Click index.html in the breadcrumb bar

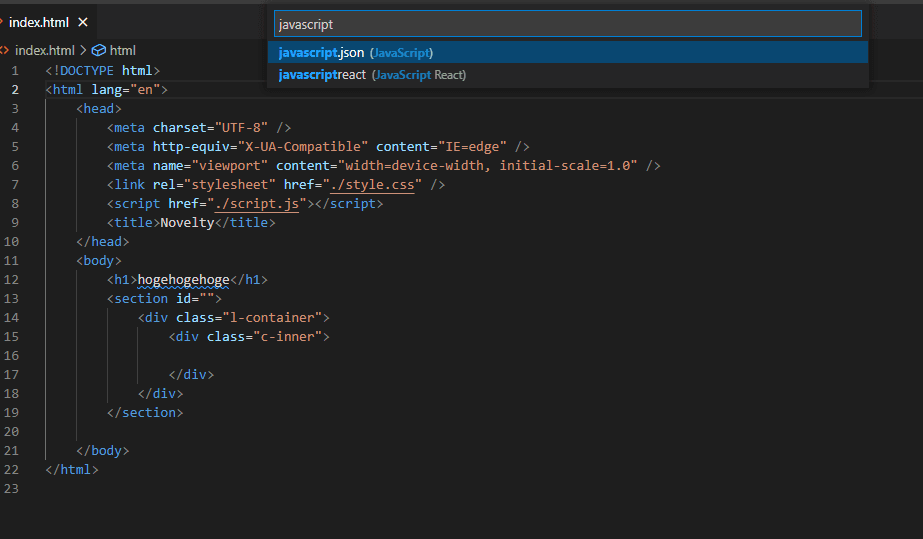pyautogui.click(x=45, y=50)
